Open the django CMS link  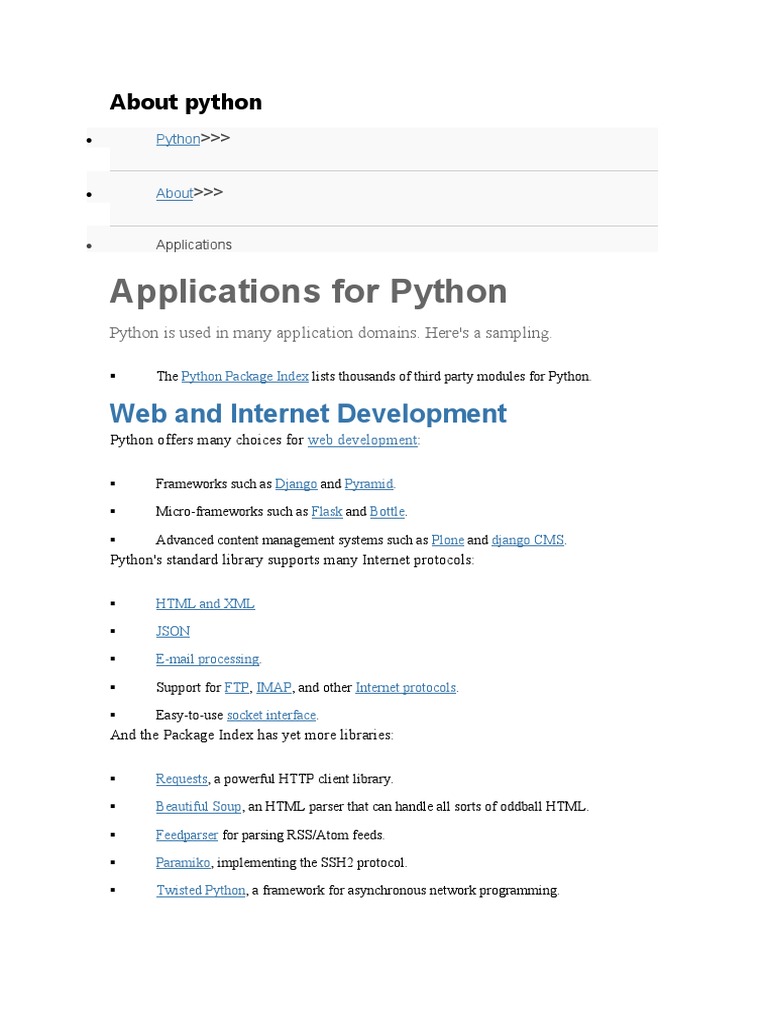click(528, 540)
